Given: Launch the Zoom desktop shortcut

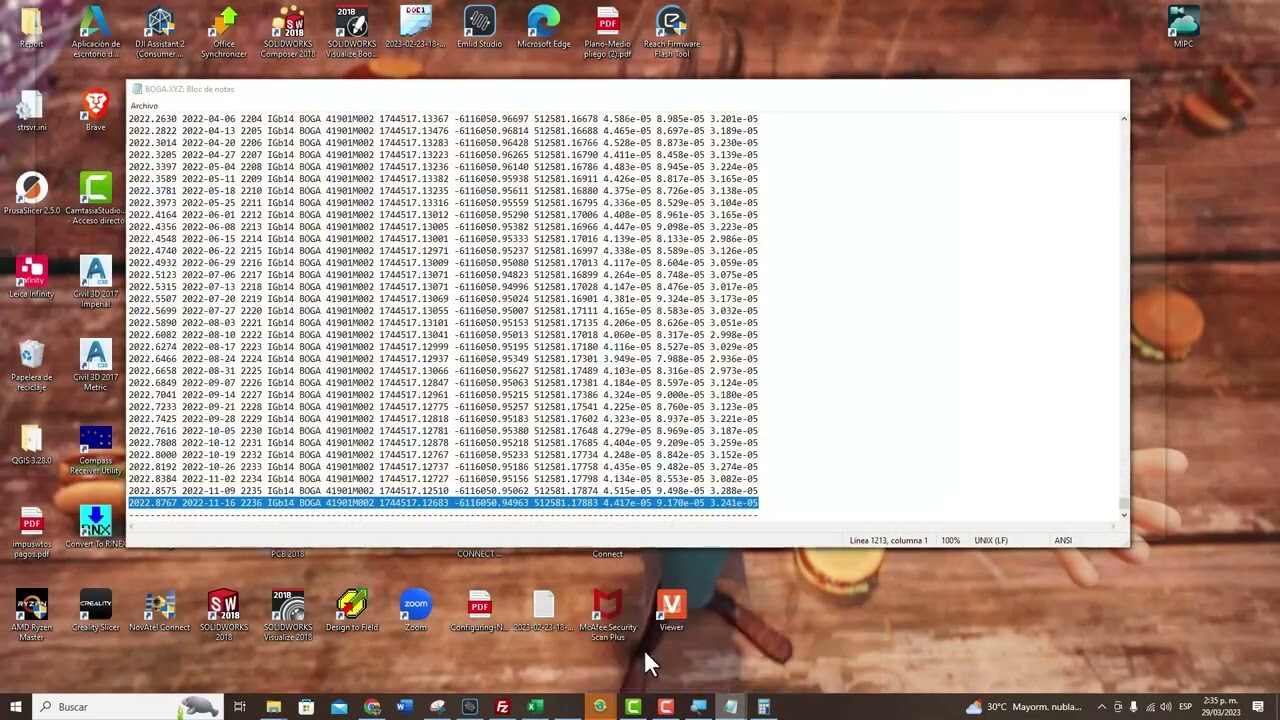Looking at the screenshot, I should (415, 611).
